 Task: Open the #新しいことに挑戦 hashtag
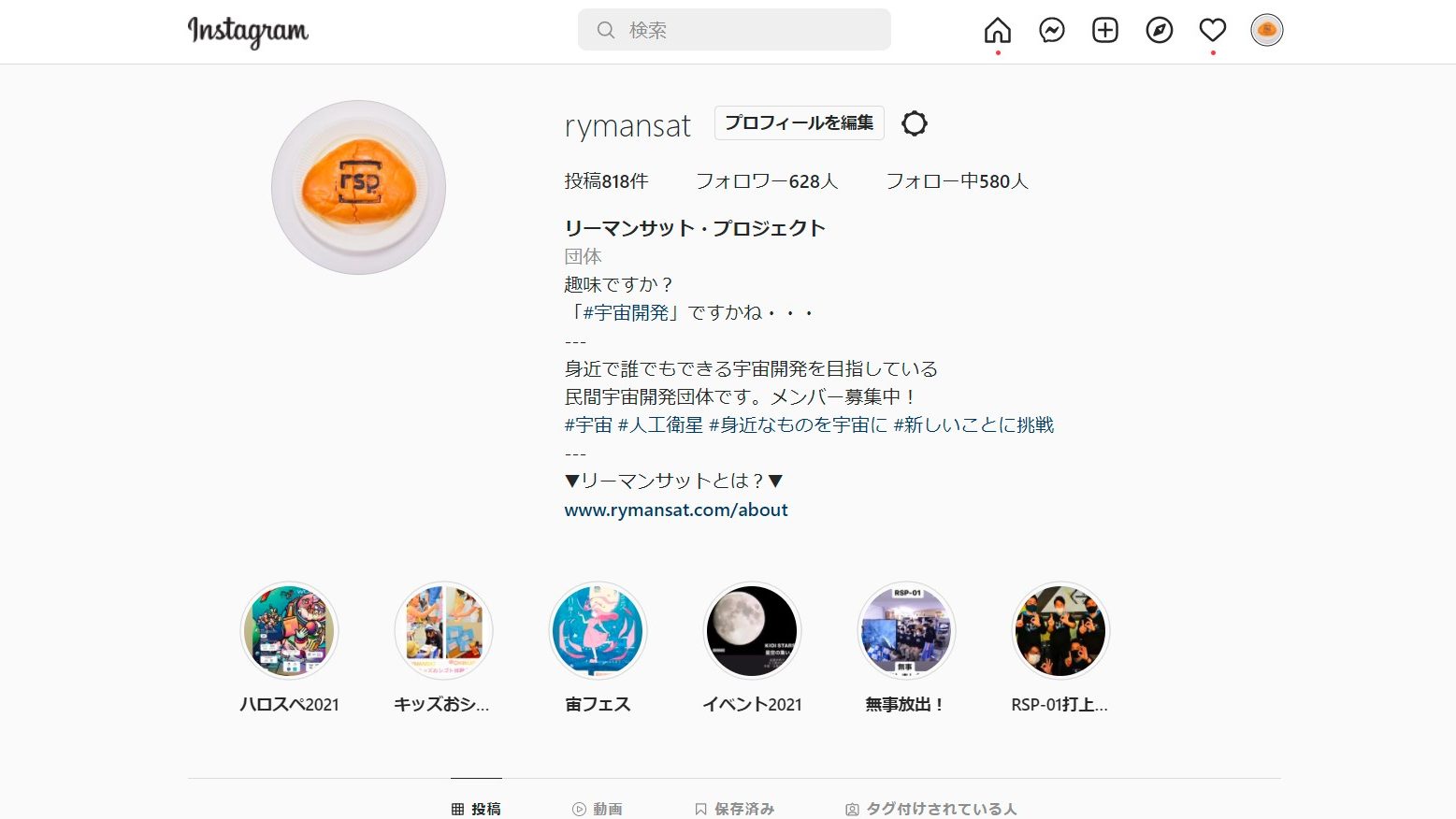[x=973, y=424]
